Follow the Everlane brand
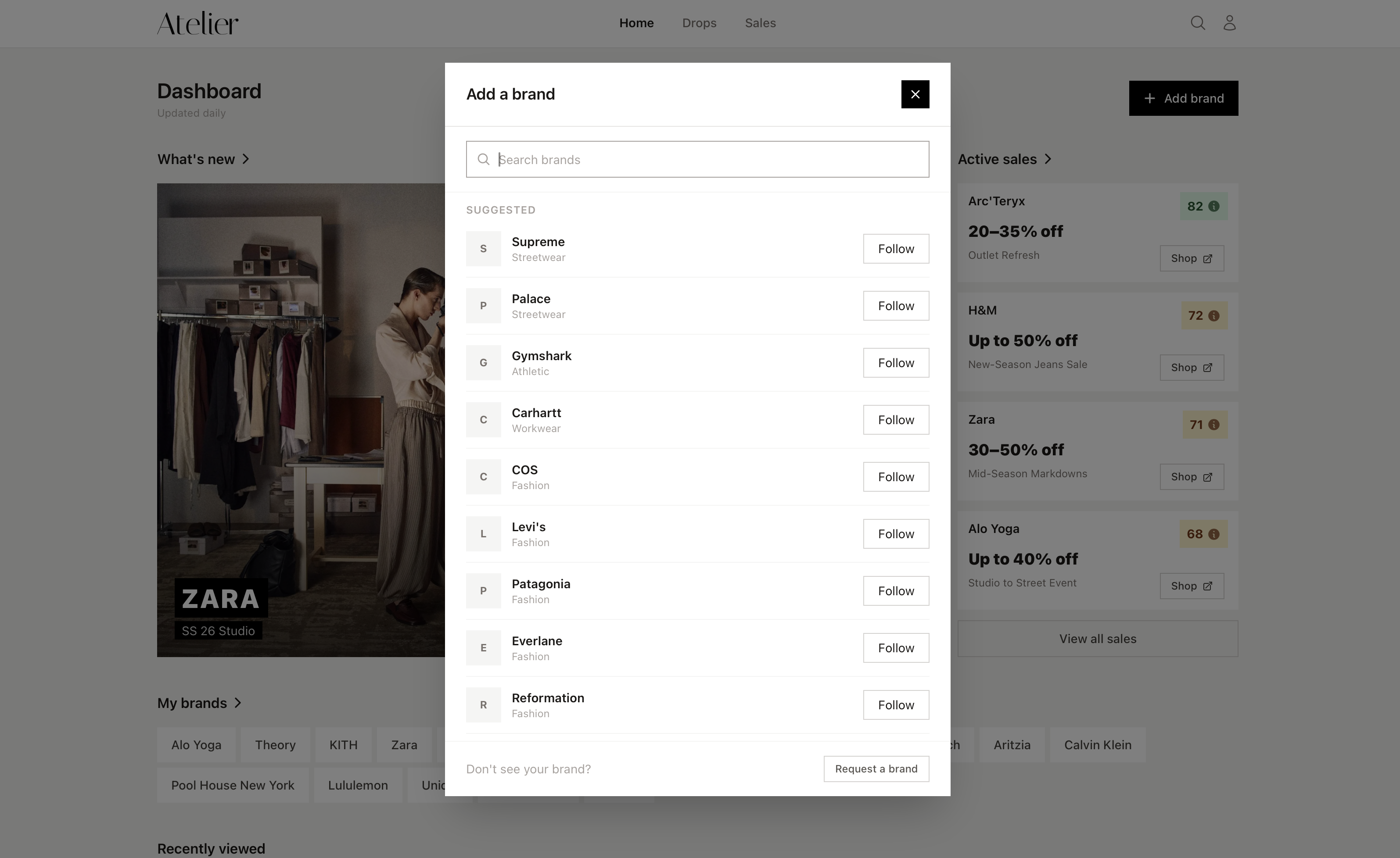 [x=896, y=648]
